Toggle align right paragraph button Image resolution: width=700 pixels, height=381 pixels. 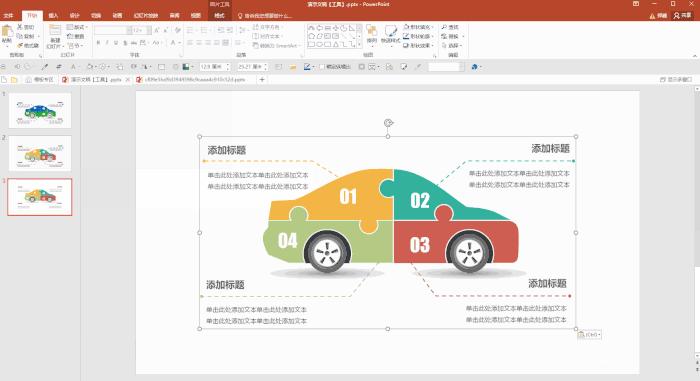pyautogui.click(x=208, y=43)
